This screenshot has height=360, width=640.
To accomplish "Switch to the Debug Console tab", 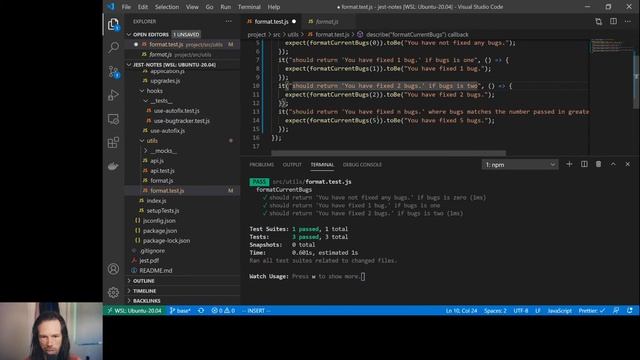I will 362,164.
